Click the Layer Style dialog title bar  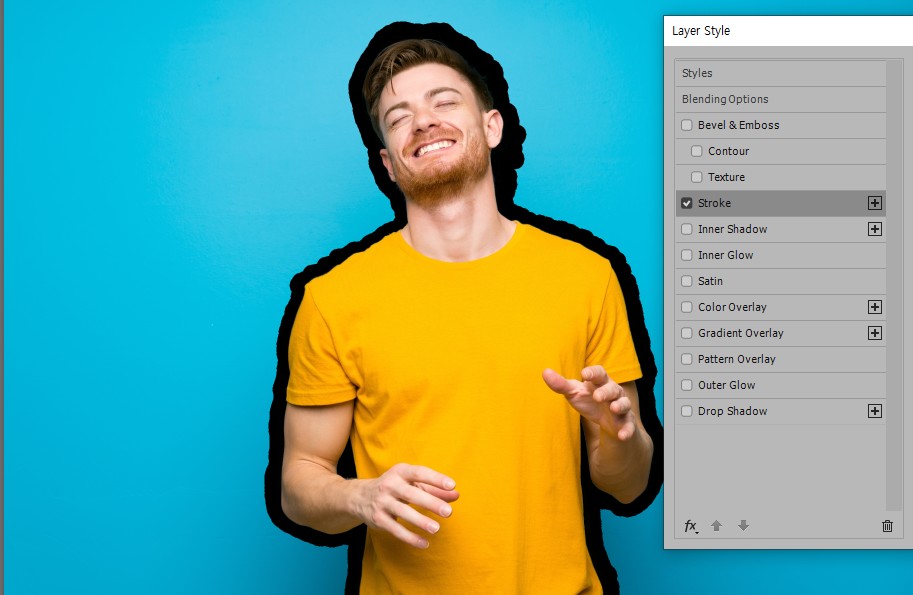tap(788, 31)
